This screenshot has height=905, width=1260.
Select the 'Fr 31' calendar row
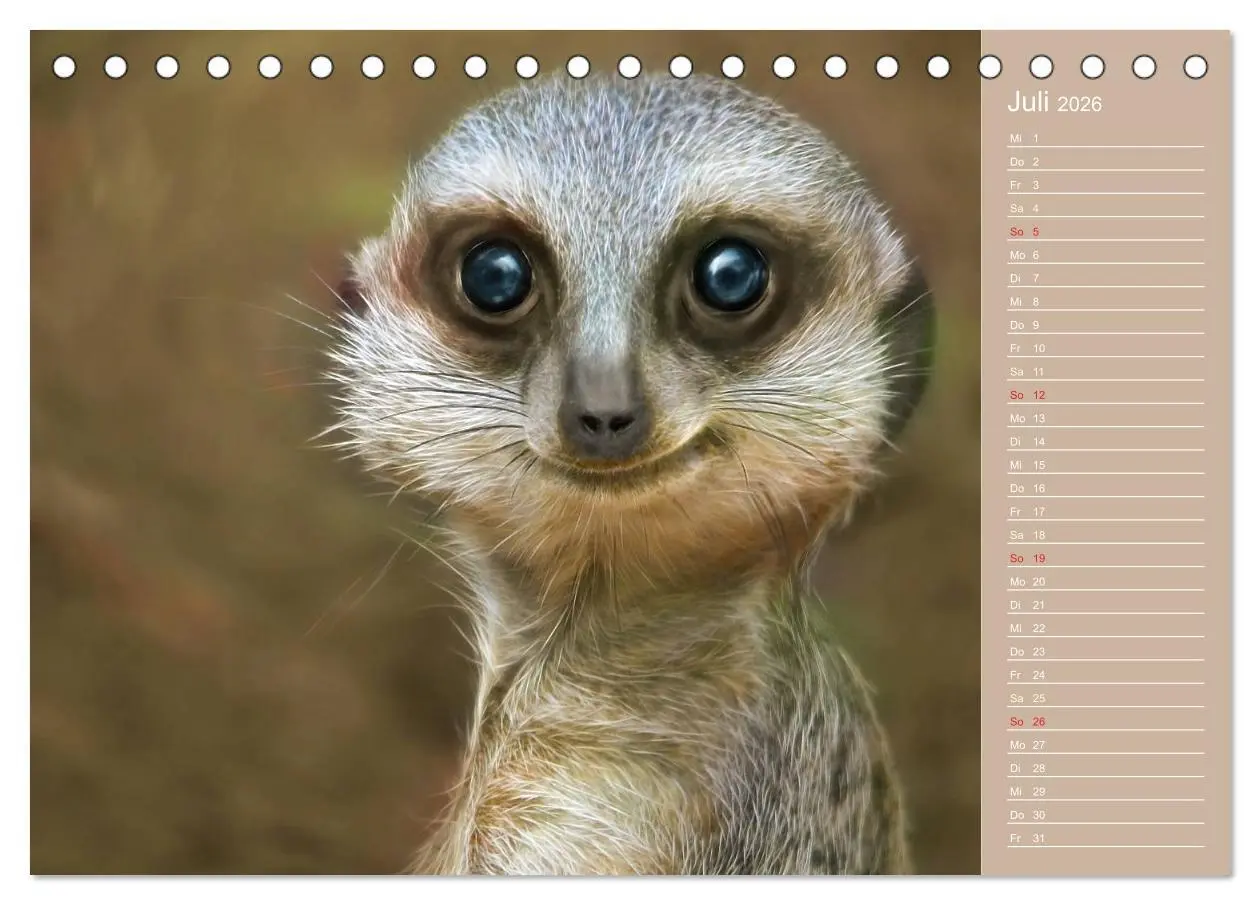pyautogui.click(x=1105, y=838)
